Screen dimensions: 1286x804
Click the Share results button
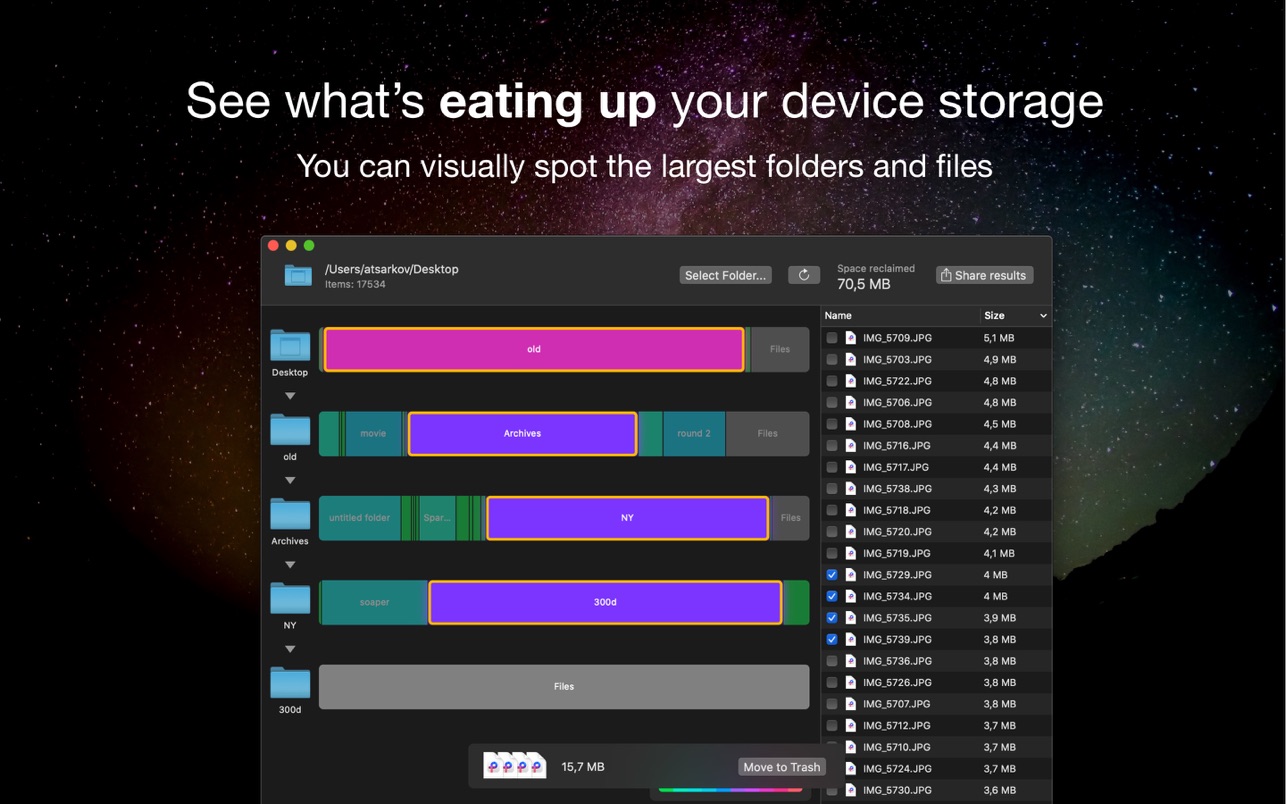pyautogui.click(x=984, y=275)
